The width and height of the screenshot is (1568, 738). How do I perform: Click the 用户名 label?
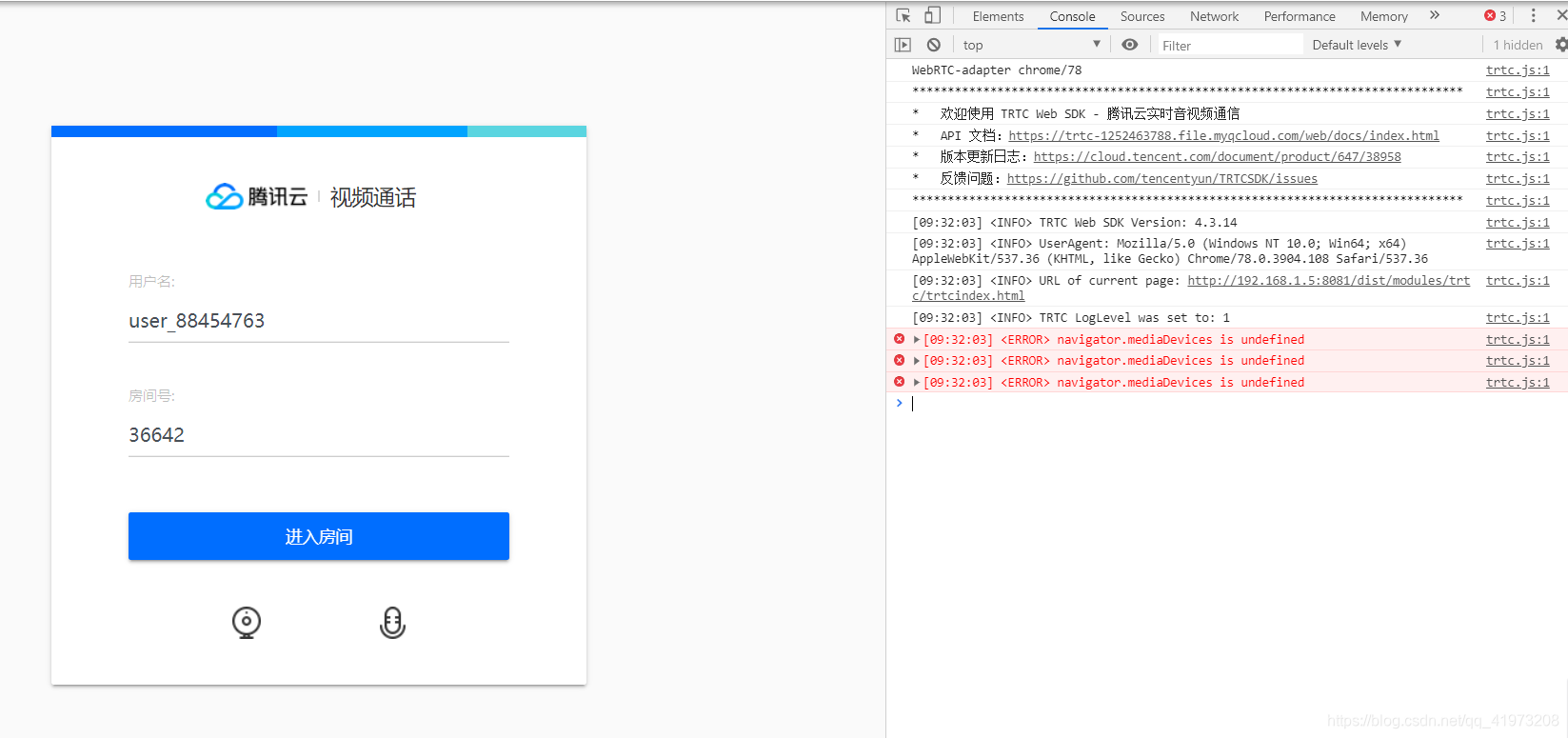coord(151,282)
